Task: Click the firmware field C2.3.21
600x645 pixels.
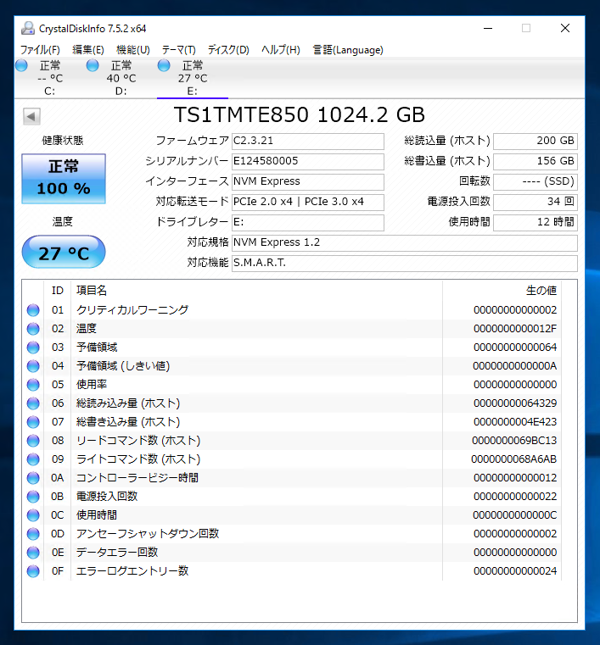Action: pos(308,141)
